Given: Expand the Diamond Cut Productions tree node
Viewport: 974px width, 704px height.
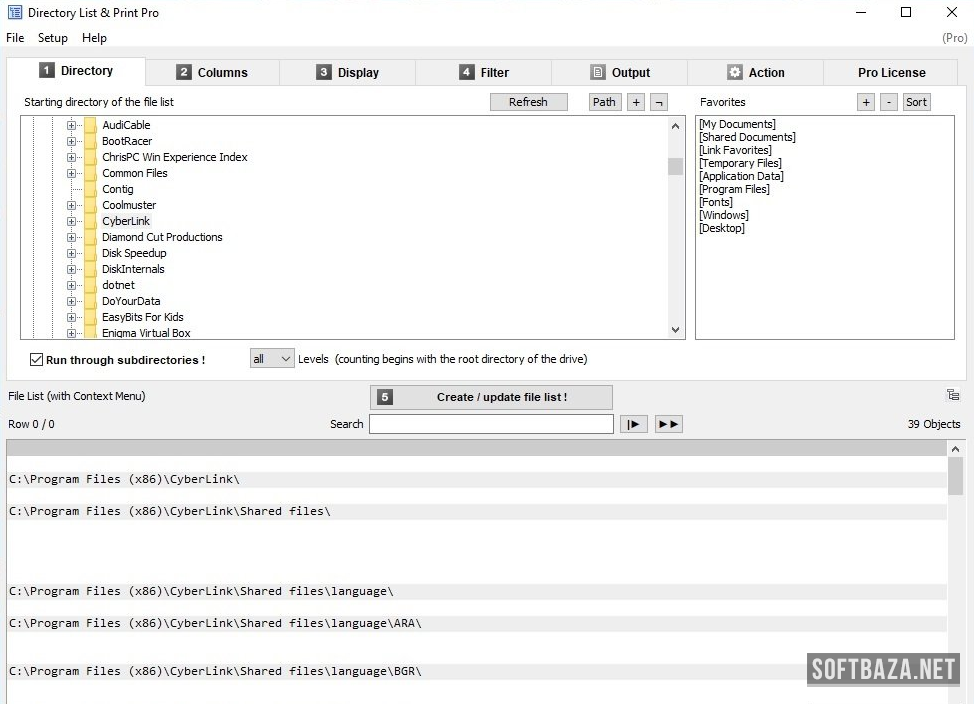Looking at the screenshot, I should pyautogui.click(x=72, y=237).
